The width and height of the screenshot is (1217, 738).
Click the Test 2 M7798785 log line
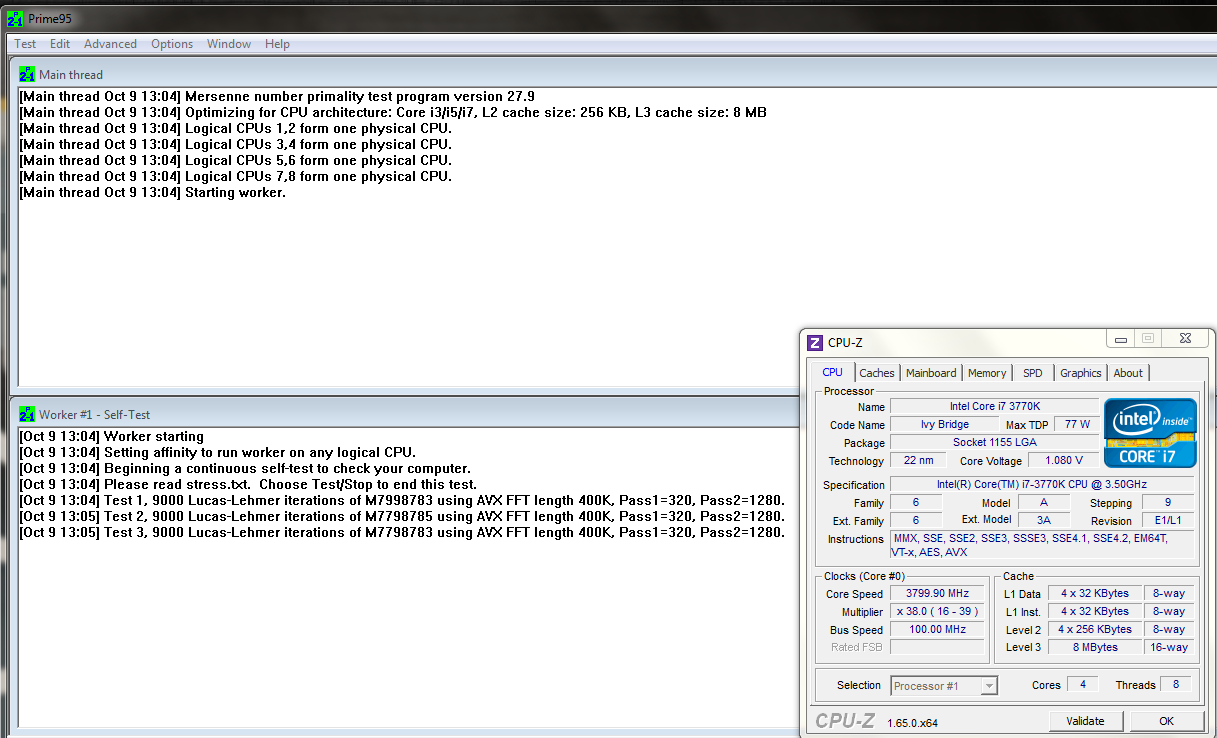pos(402,516)
